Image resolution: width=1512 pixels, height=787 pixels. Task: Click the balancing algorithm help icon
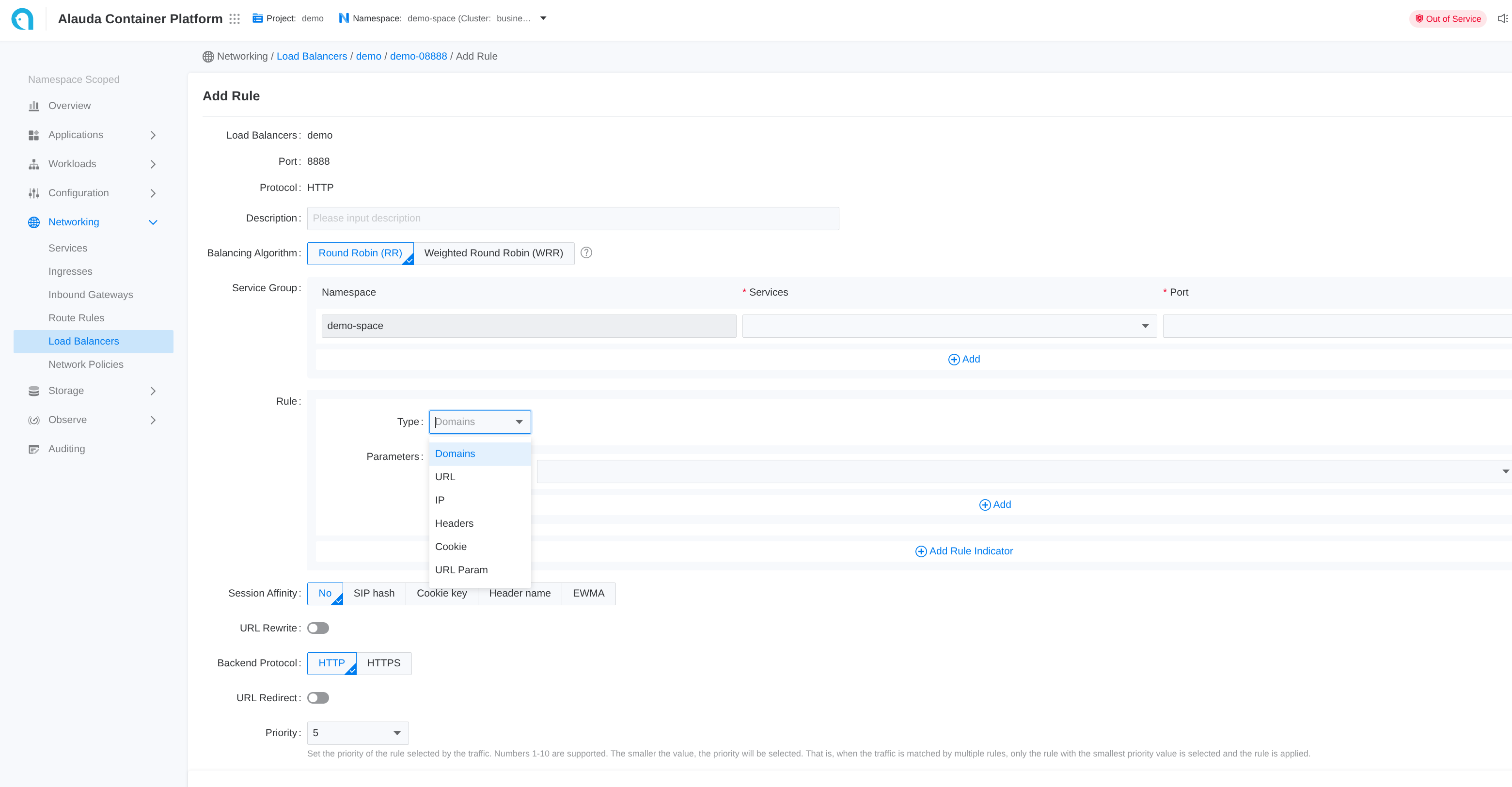click(586, 252)
